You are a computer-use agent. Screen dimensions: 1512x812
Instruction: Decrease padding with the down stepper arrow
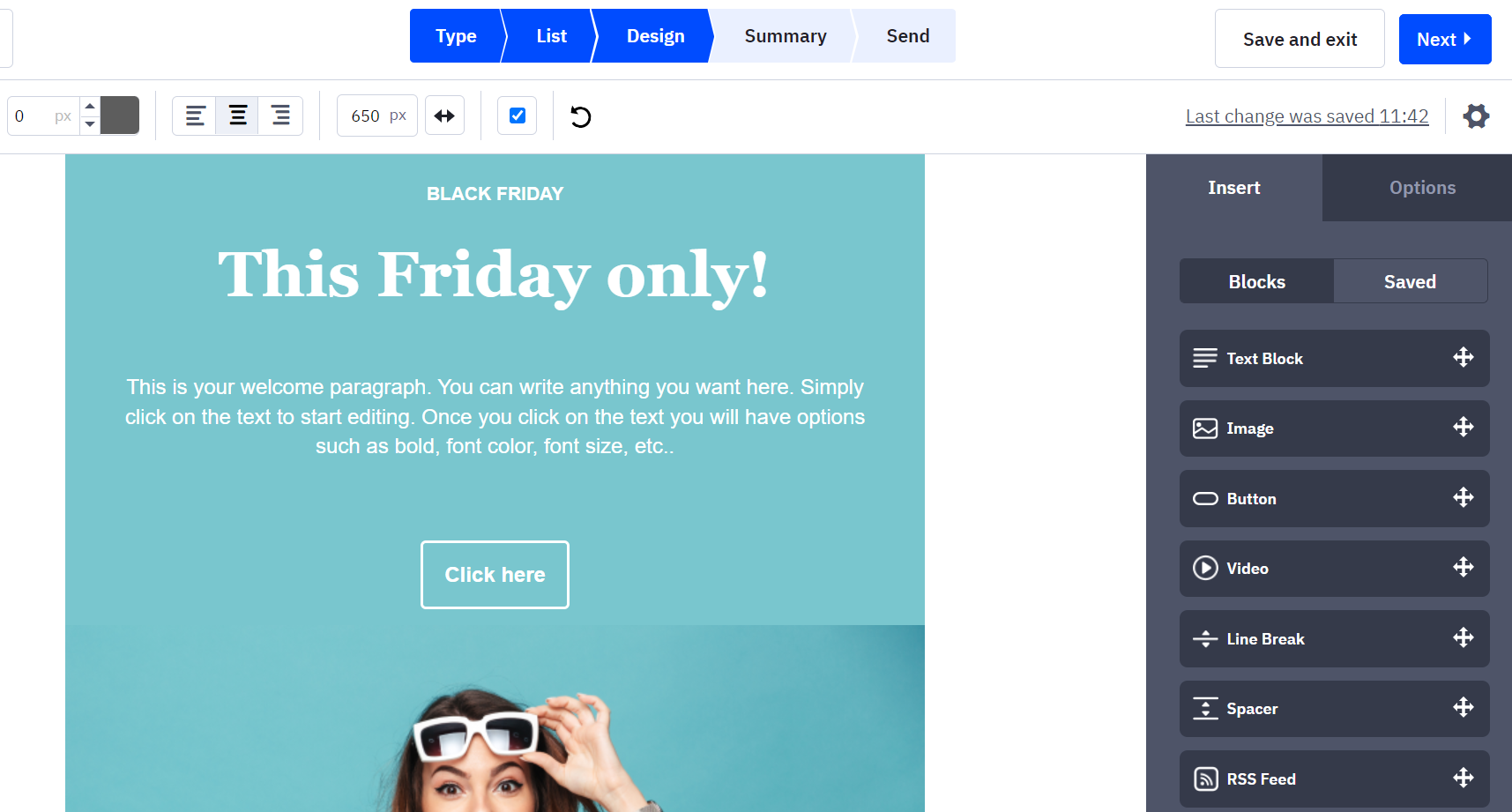click(90, 124)
